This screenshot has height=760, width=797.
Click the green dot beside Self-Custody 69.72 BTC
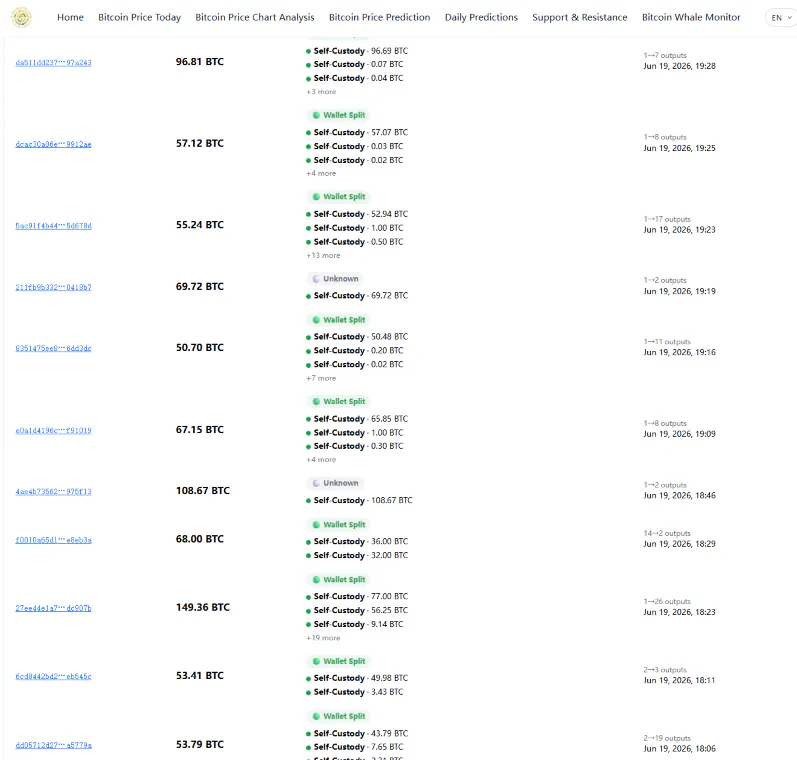point(308,296)
